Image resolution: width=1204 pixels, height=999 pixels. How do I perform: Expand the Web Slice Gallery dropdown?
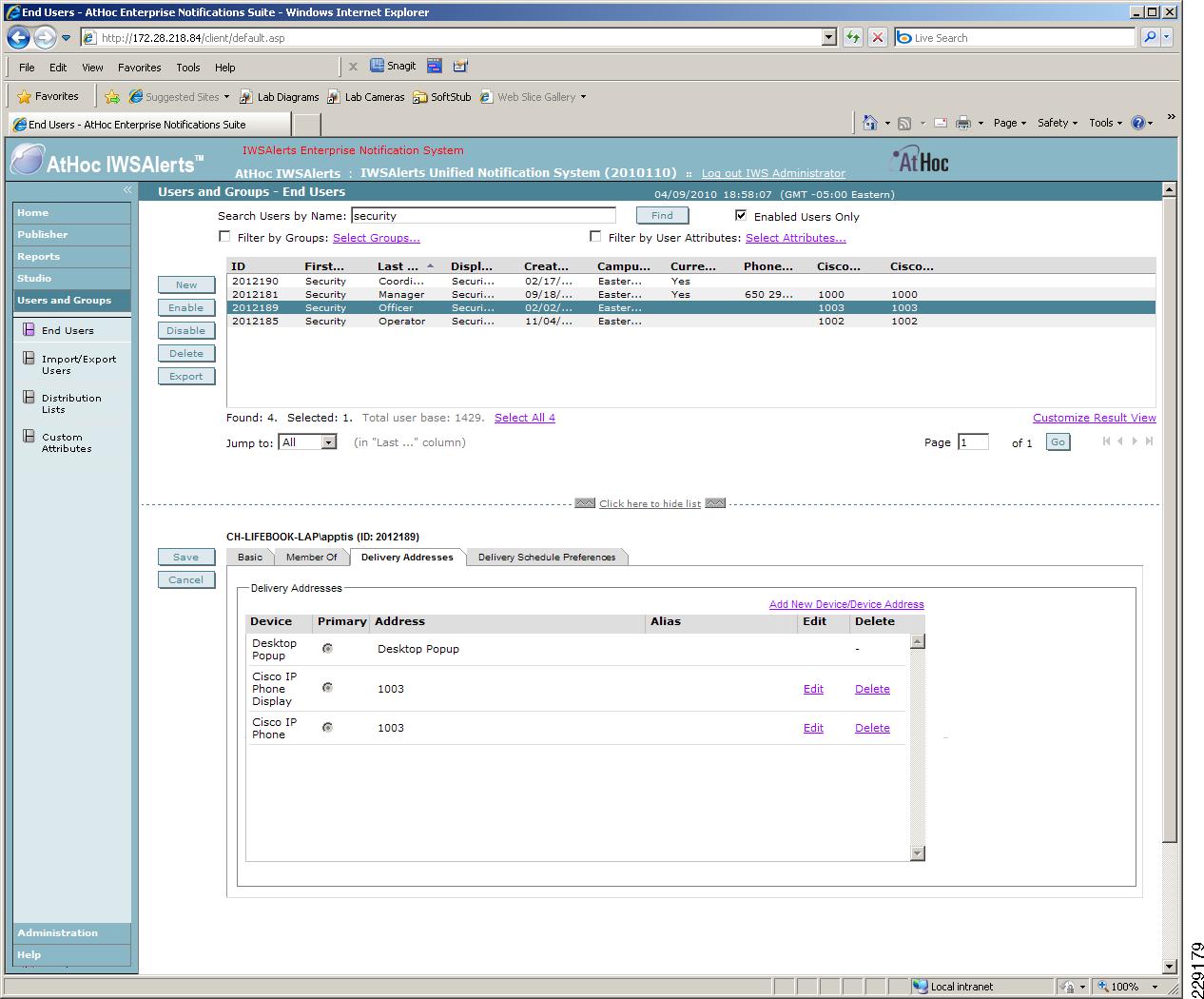583,97
